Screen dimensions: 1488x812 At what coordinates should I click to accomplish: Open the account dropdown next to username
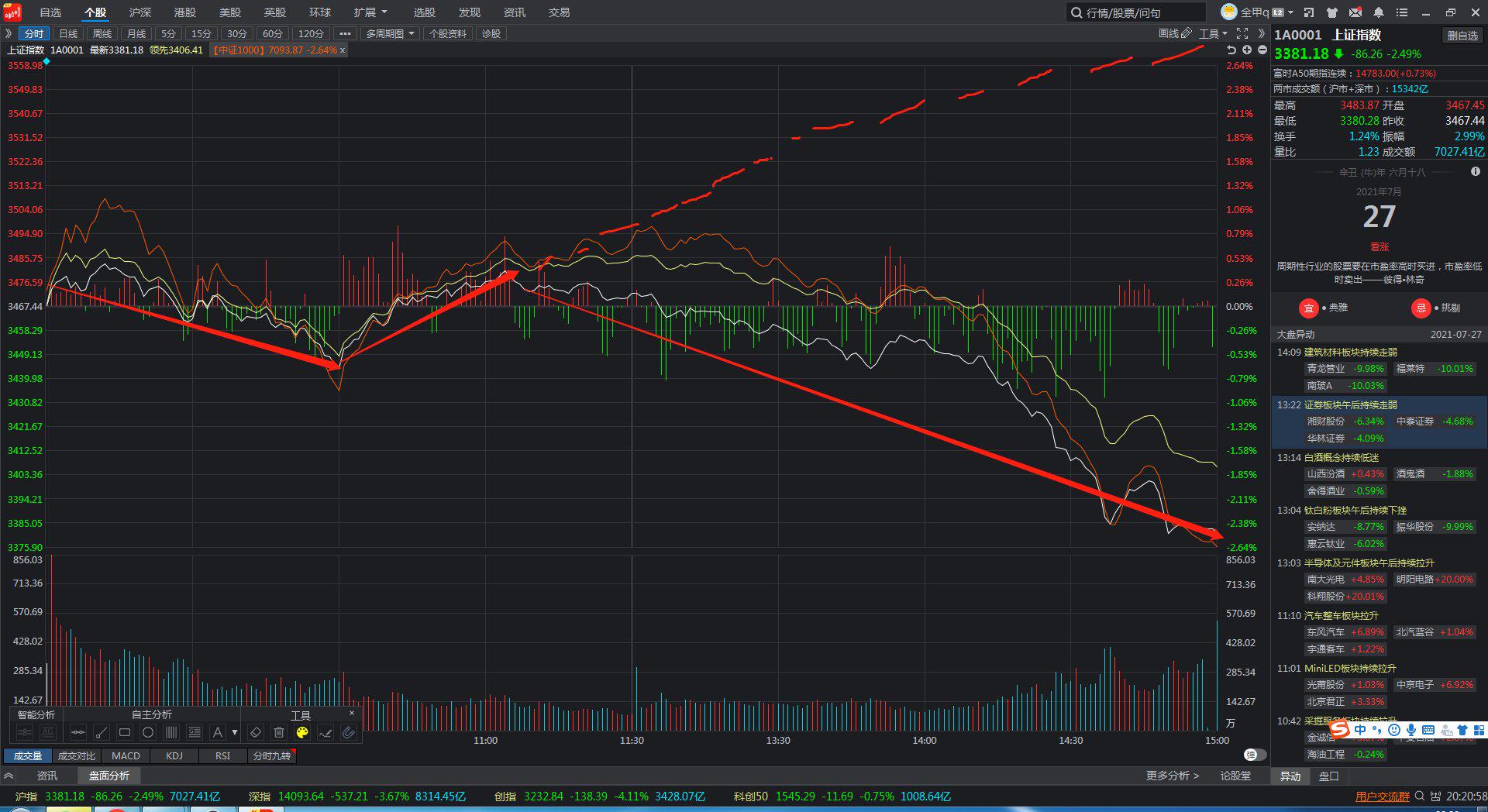point(1290,12)
